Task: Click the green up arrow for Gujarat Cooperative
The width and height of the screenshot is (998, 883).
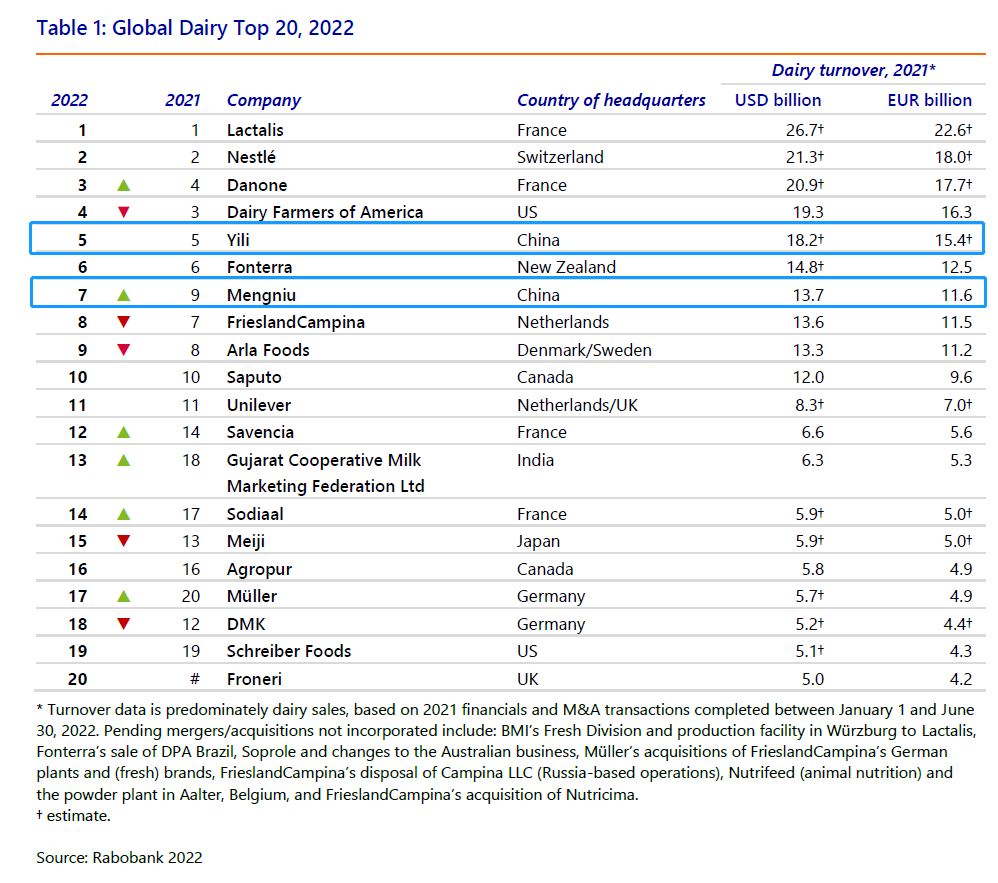Action: [x=123, y=460]
